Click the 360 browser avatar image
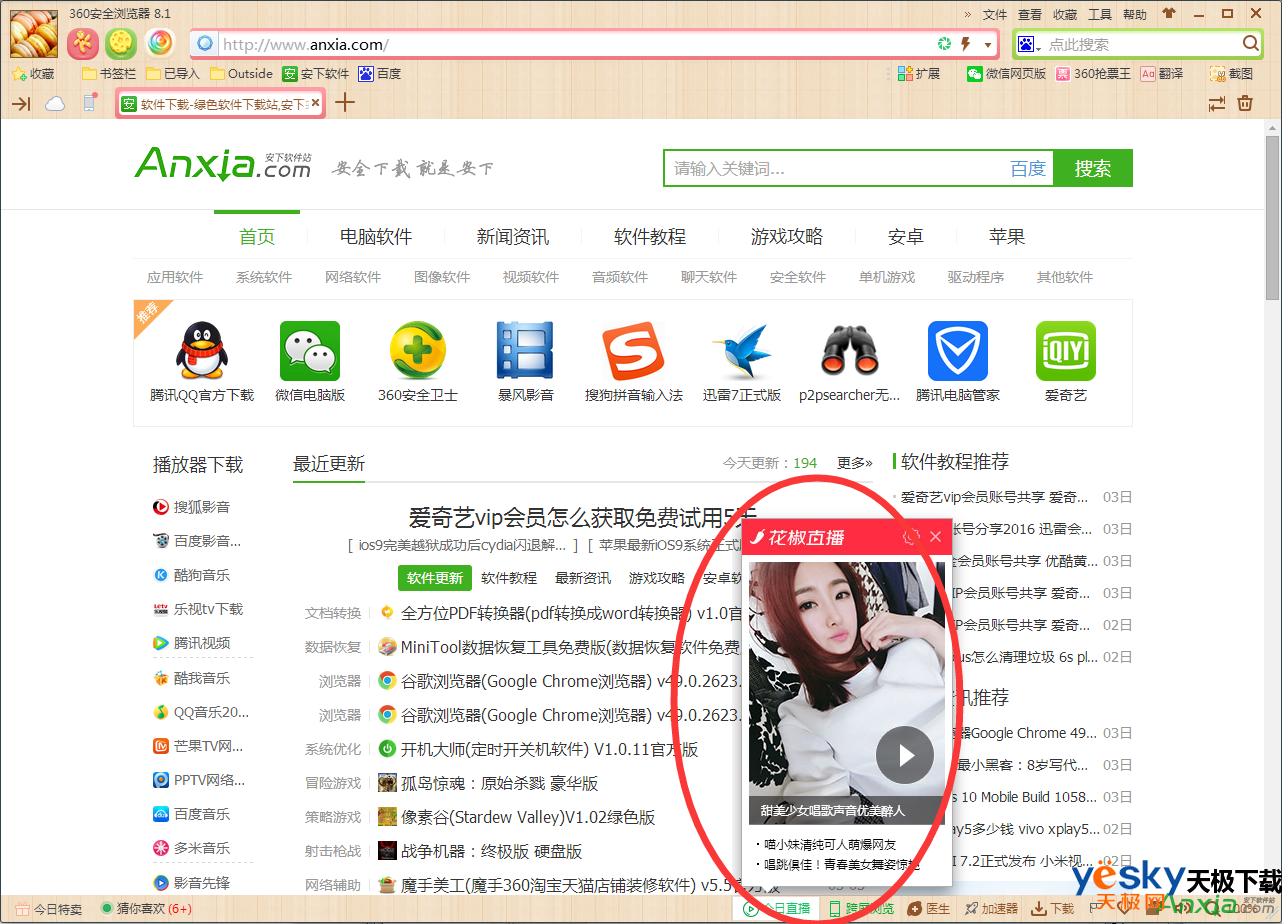1282x924 pixels. coord(35,32)
